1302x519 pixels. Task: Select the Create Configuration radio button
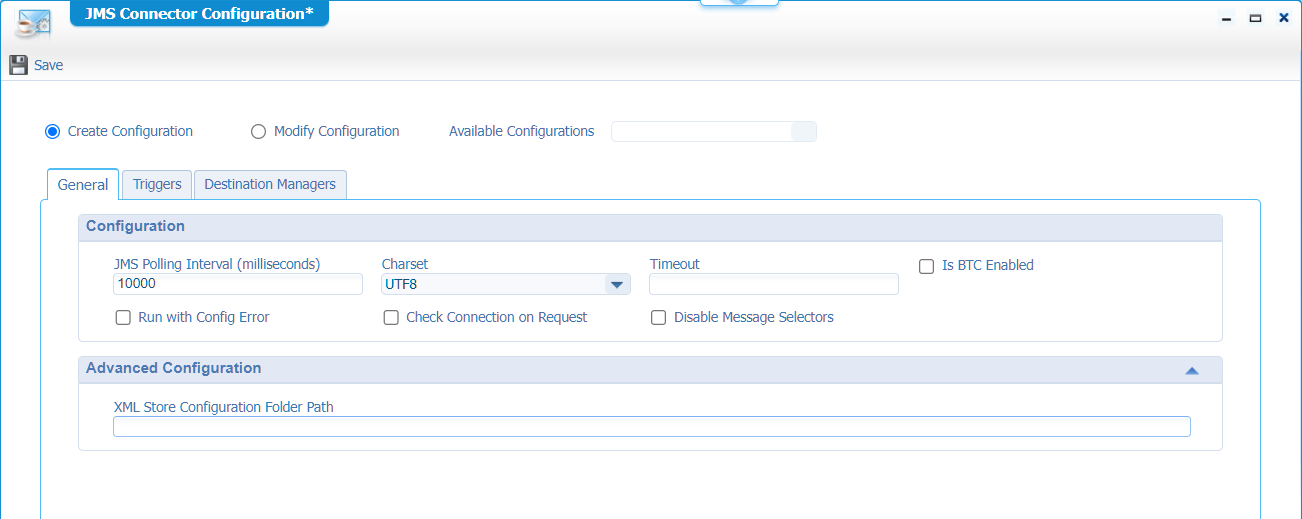coord(53,132)
